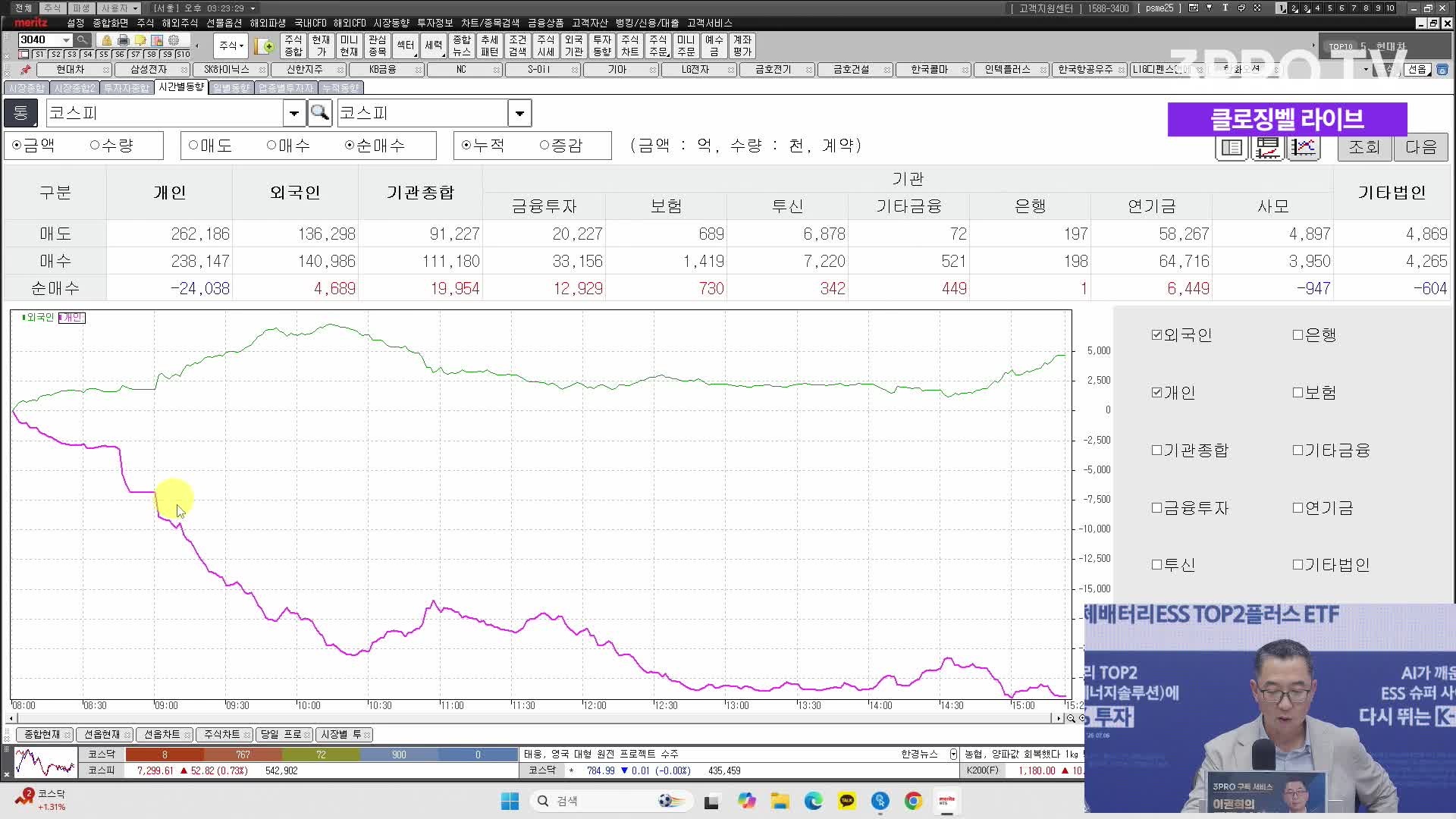The image size is (1456, 819).
Task: Select the 순매수 radio button
Action: 350,145
